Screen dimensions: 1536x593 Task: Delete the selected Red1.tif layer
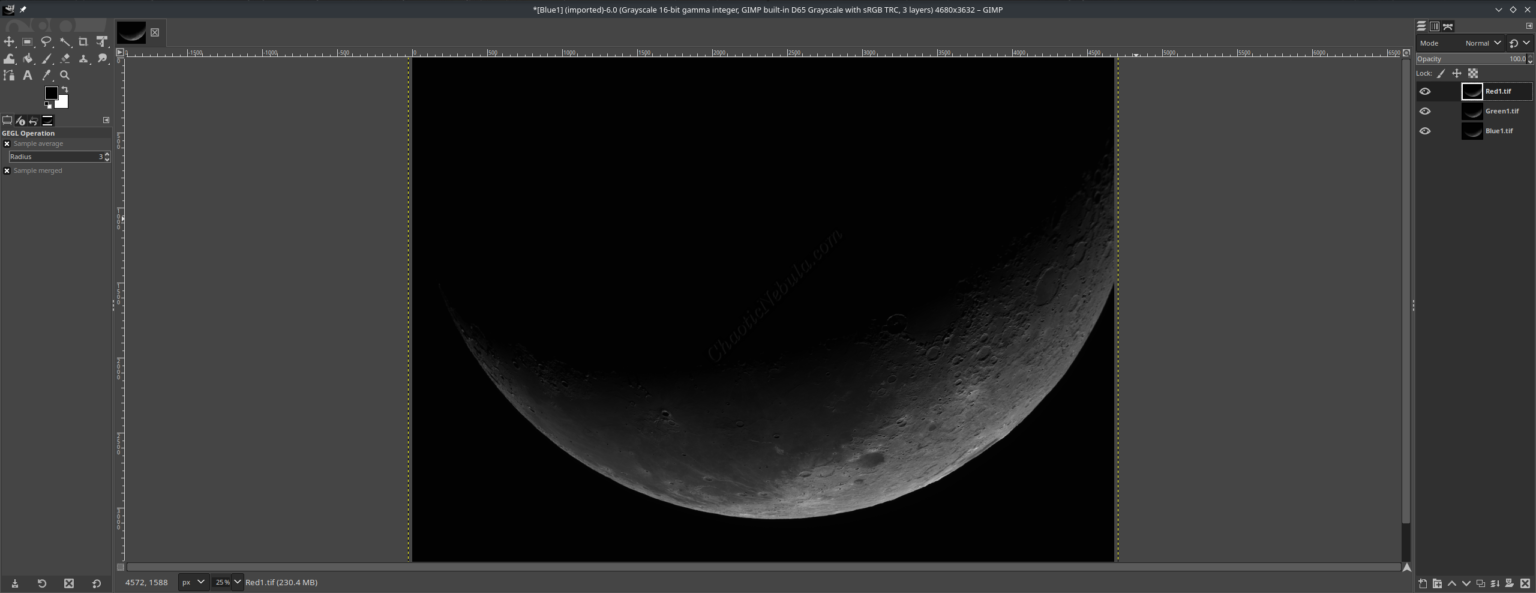(1526, 583)
